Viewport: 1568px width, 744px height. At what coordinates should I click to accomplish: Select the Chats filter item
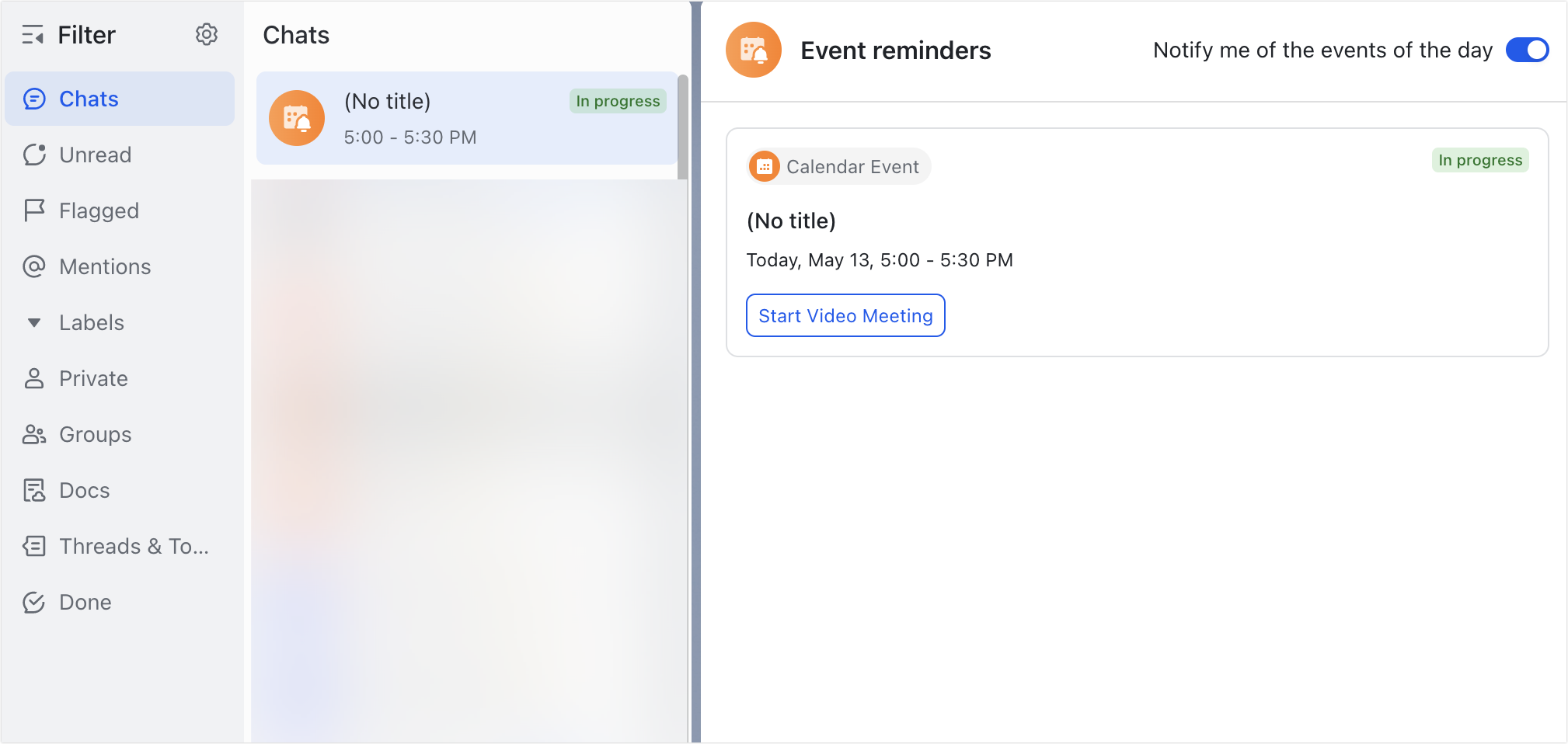pyautogui.click(x=120, y=99)
